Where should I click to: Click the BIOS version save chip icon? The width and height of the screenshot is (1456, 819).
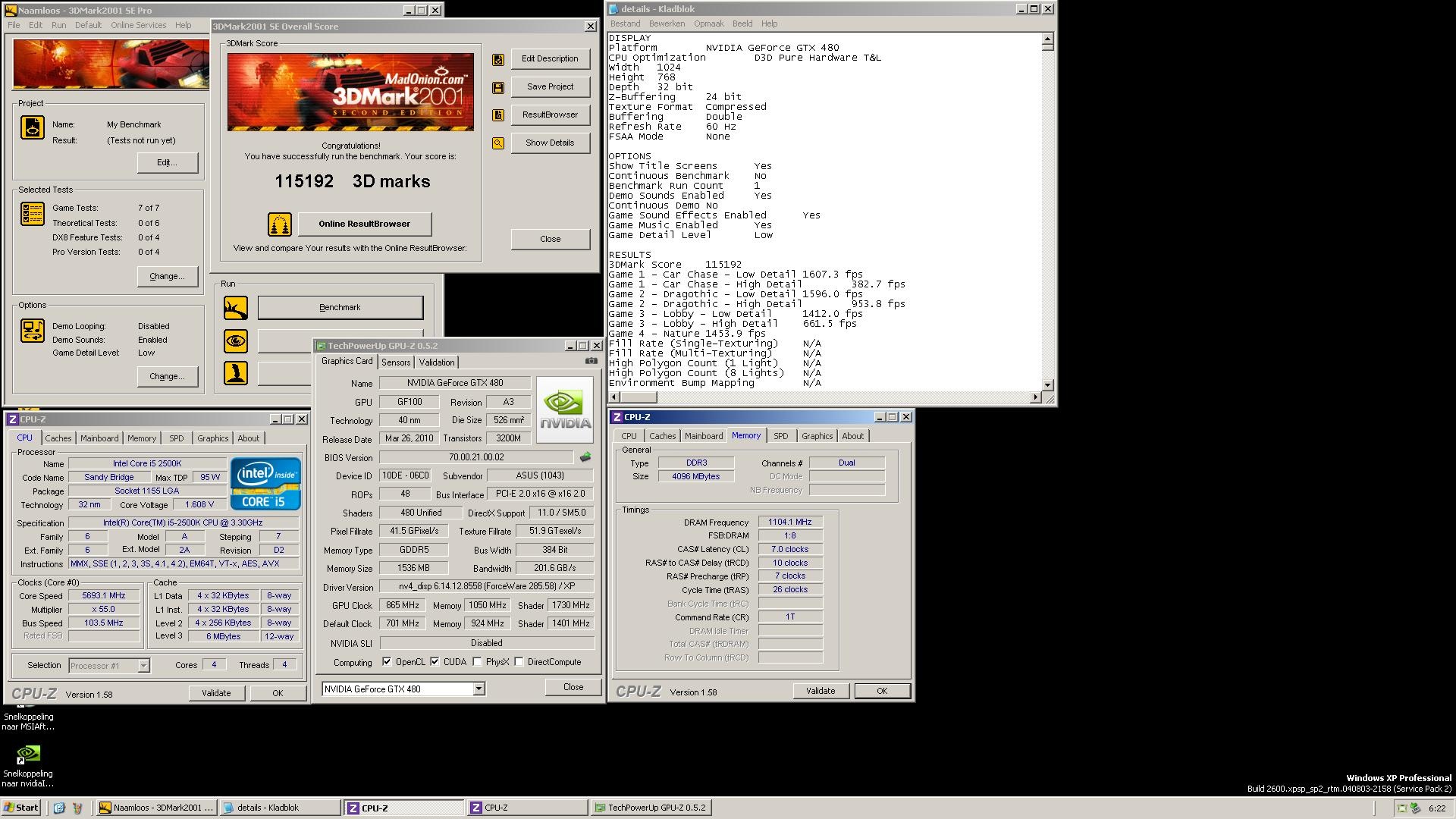(585, 457)
